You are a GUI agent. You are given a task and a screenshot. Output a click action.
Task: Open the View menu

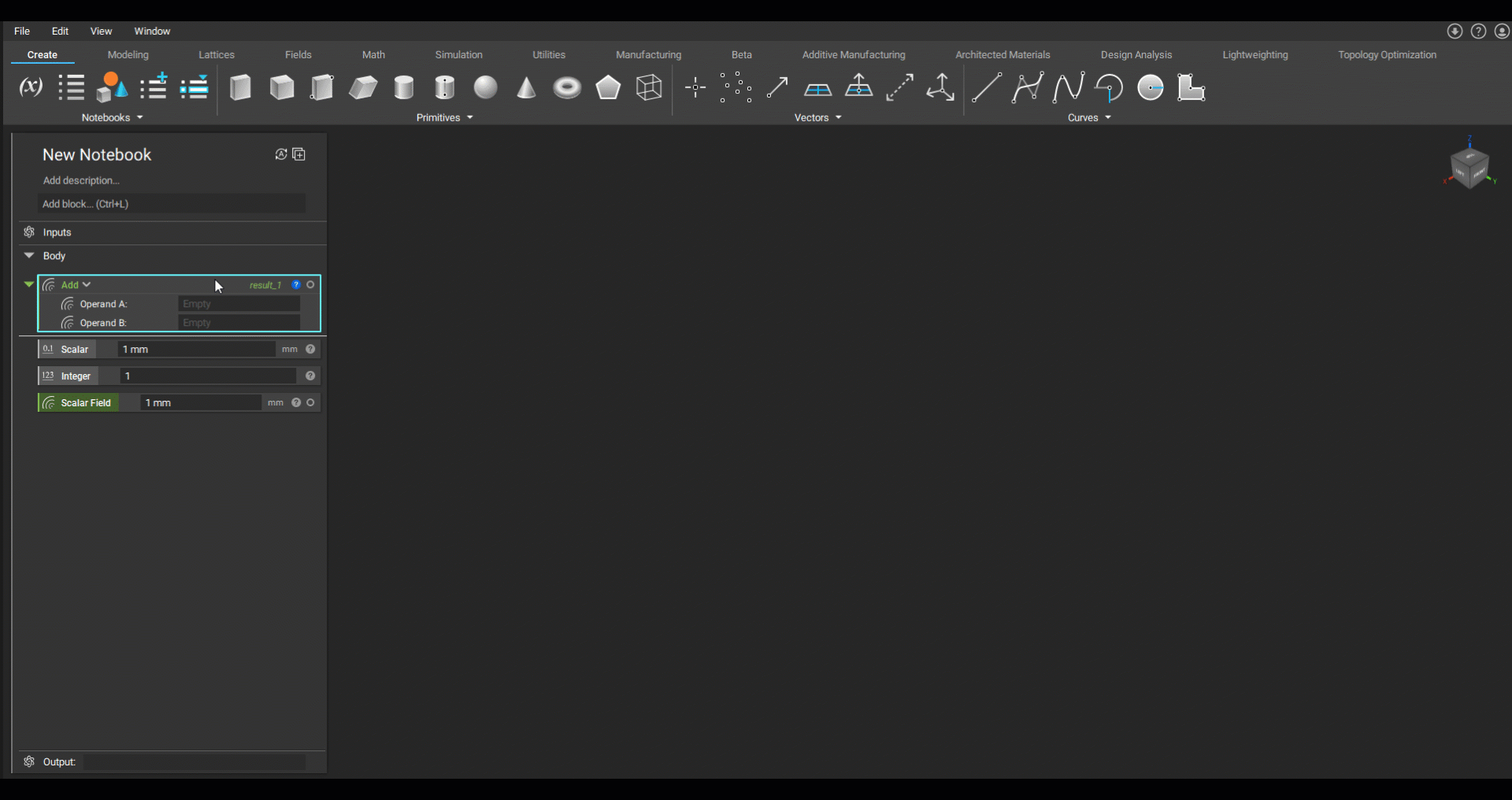point(101,31)
